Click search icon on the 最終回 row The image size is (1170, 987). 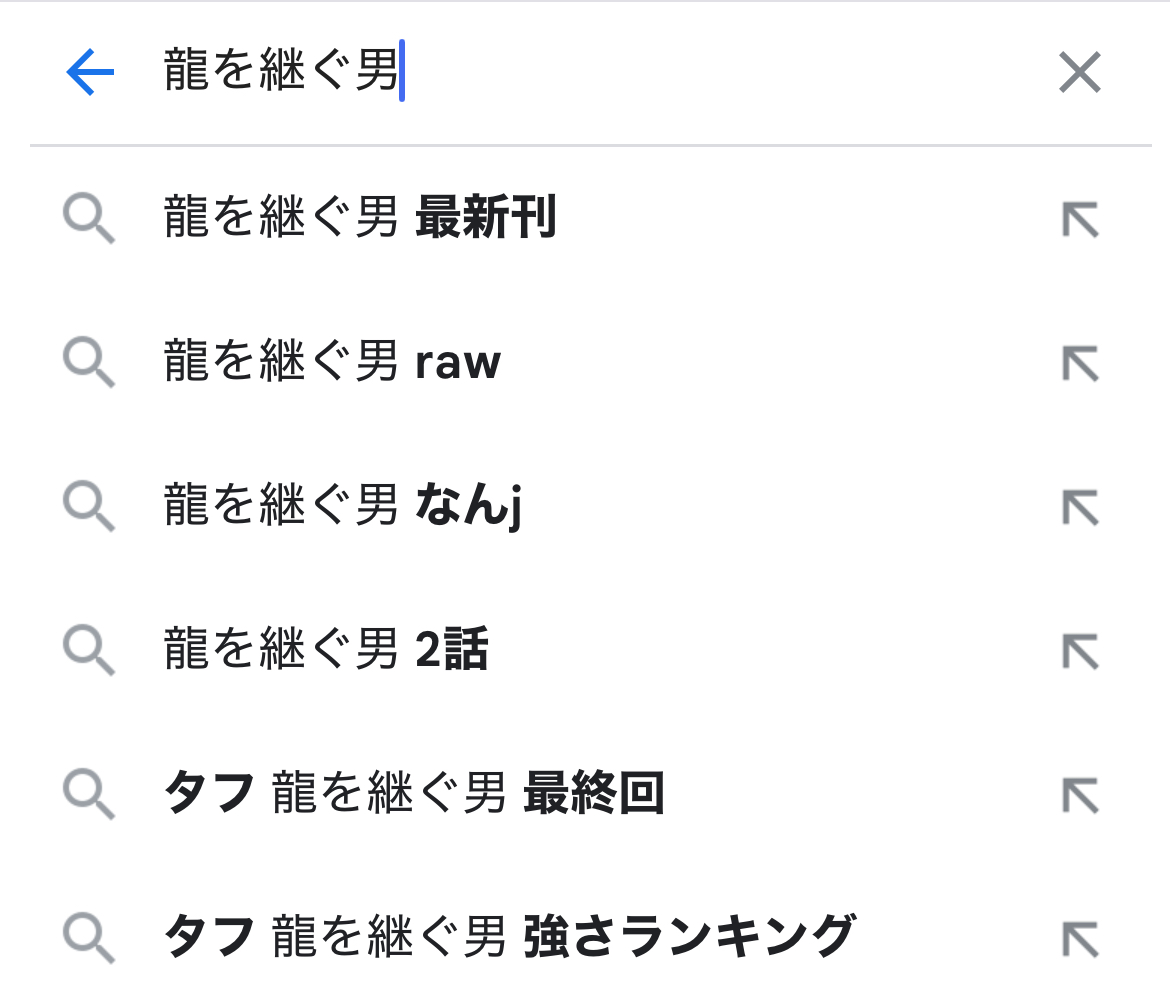coord(89,796)
